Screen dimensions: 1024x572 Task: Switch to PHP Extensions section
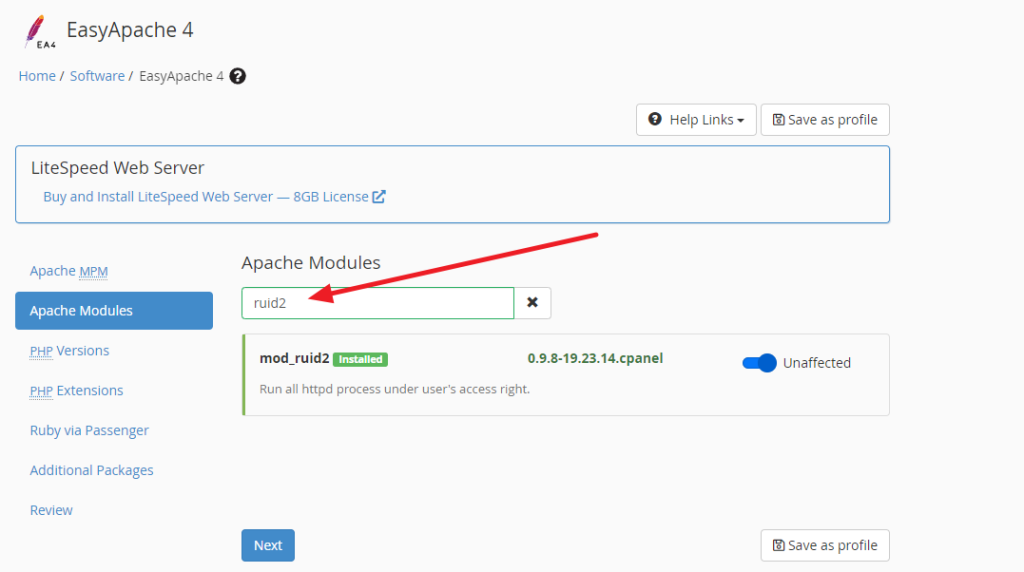77,391
